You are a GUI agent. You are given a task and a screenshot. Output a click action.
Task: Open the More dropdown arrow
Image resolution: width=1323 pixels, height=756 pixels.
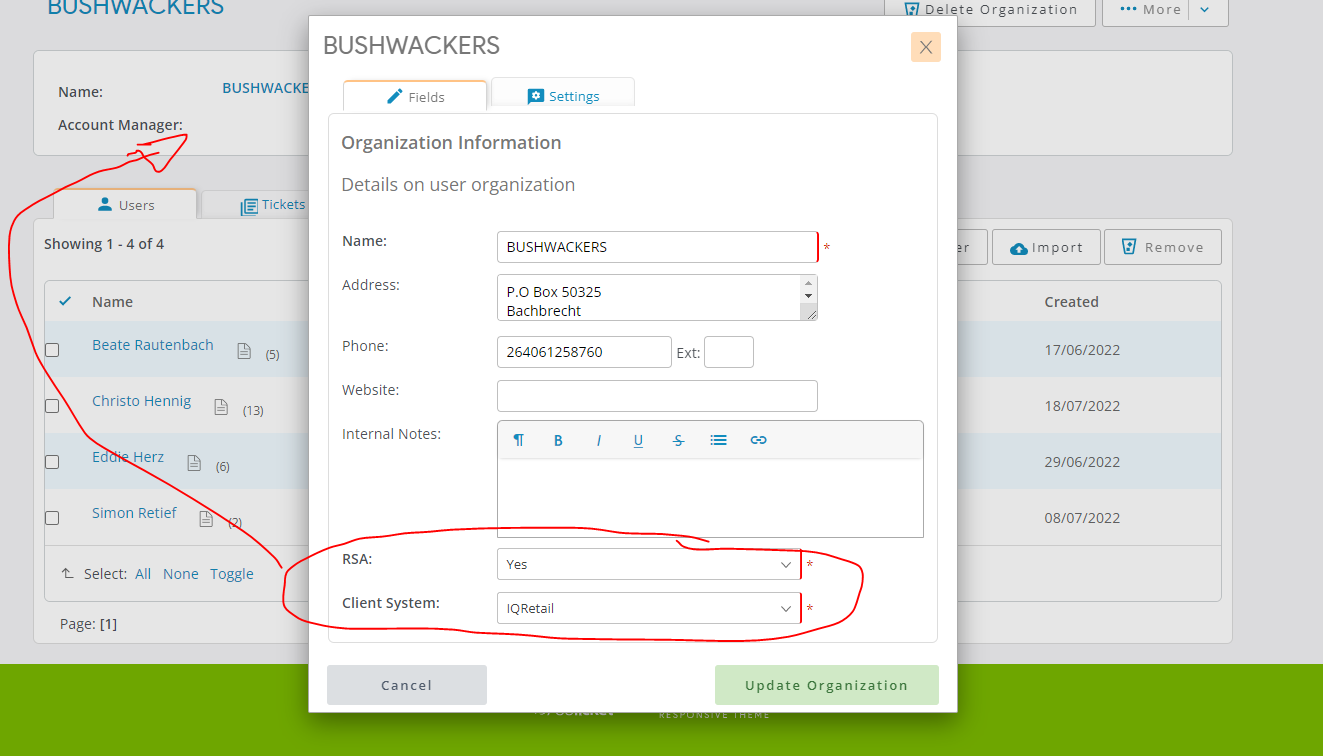pyautogui.click(x=1205, y=10)
